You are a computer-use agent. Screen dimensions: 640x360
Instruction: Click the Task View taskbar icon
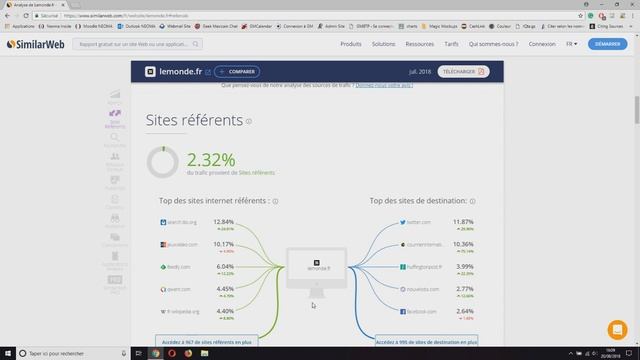[139, 353]
